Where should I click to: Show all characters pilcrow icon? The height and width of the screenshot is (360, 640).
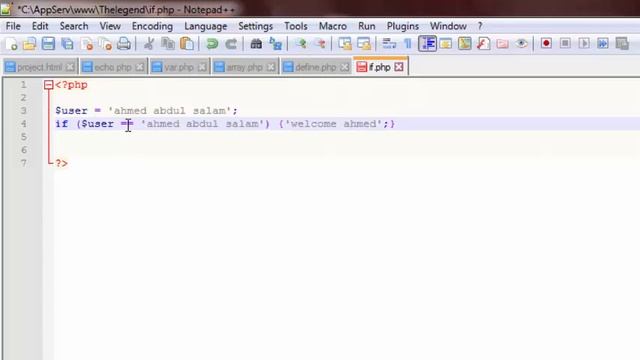tap(408, 44)
